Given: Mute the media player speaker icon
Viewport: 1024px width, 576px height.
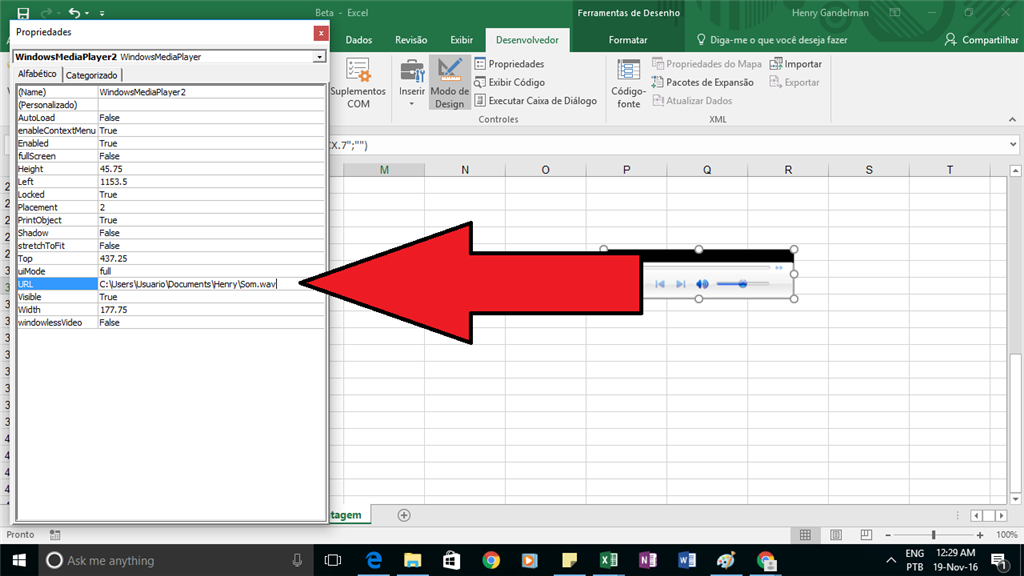Looking at the screenshot, I should pyautogui.click(x=702, y=284).
